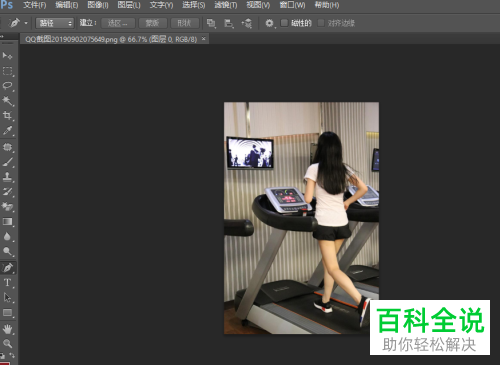Select the Lasso tool
The image size is (500, 365).
click(x=7, y=86)
